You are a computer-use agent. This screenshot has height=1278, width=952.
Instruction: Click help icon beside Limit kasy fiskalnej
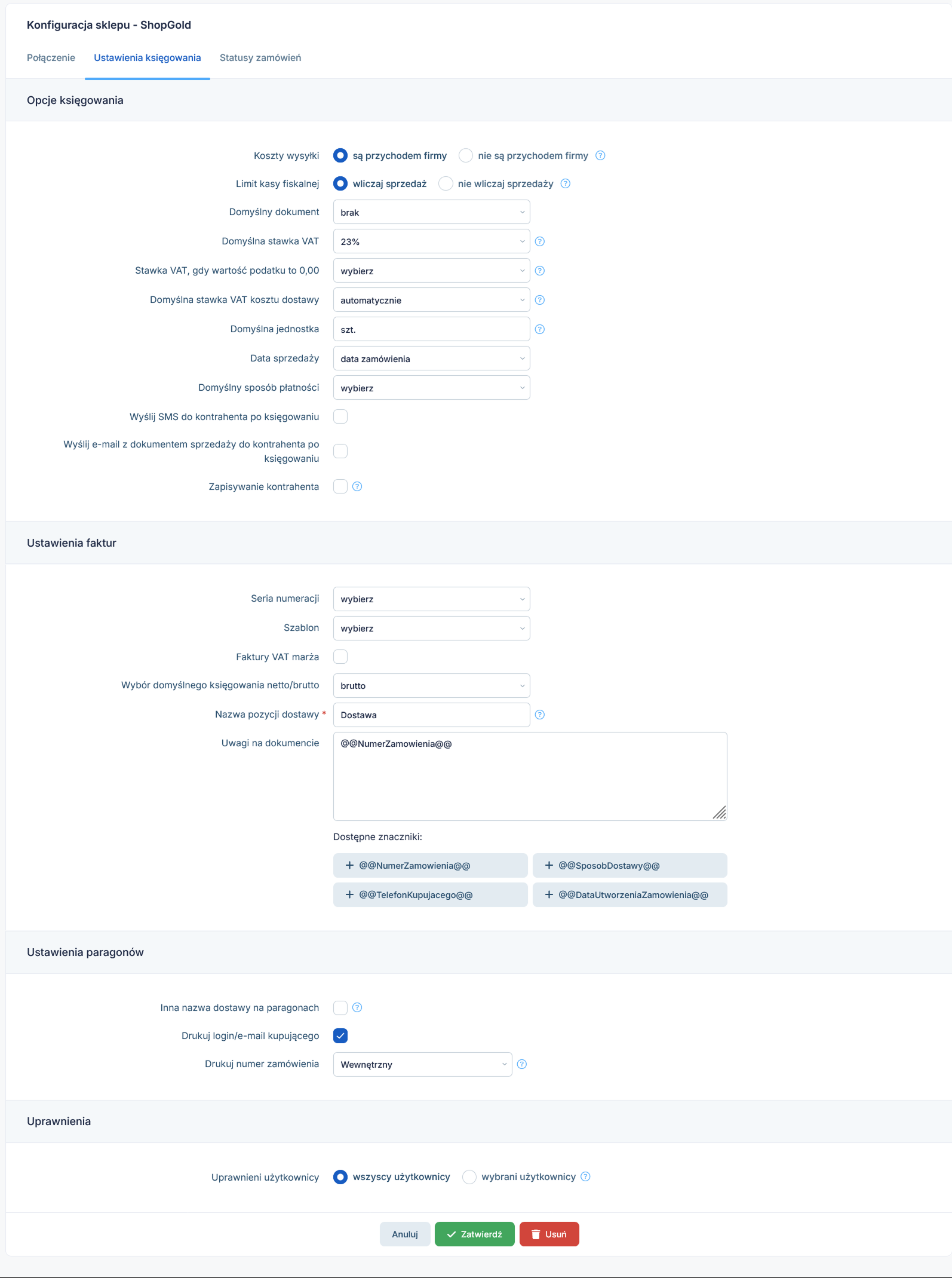point(566,183)
